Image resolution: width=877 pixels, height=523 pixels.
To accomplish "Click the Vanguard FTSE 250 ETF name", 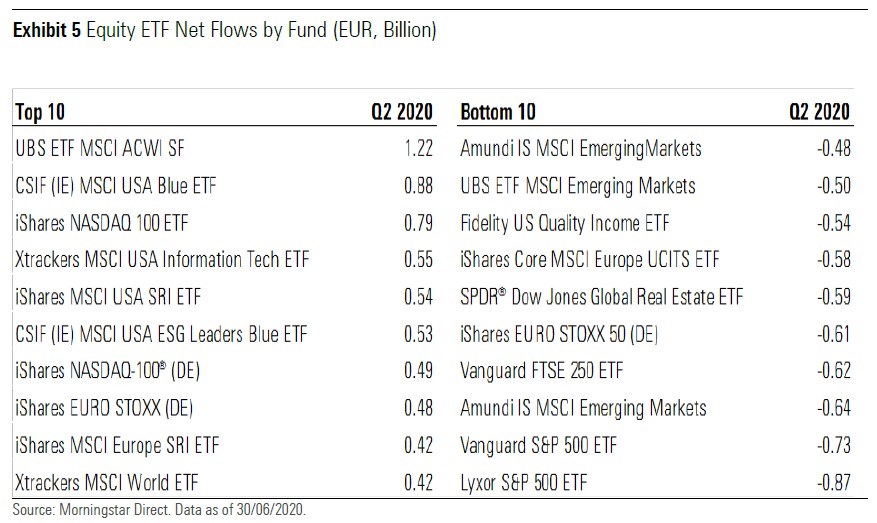I will coord(541,371).
